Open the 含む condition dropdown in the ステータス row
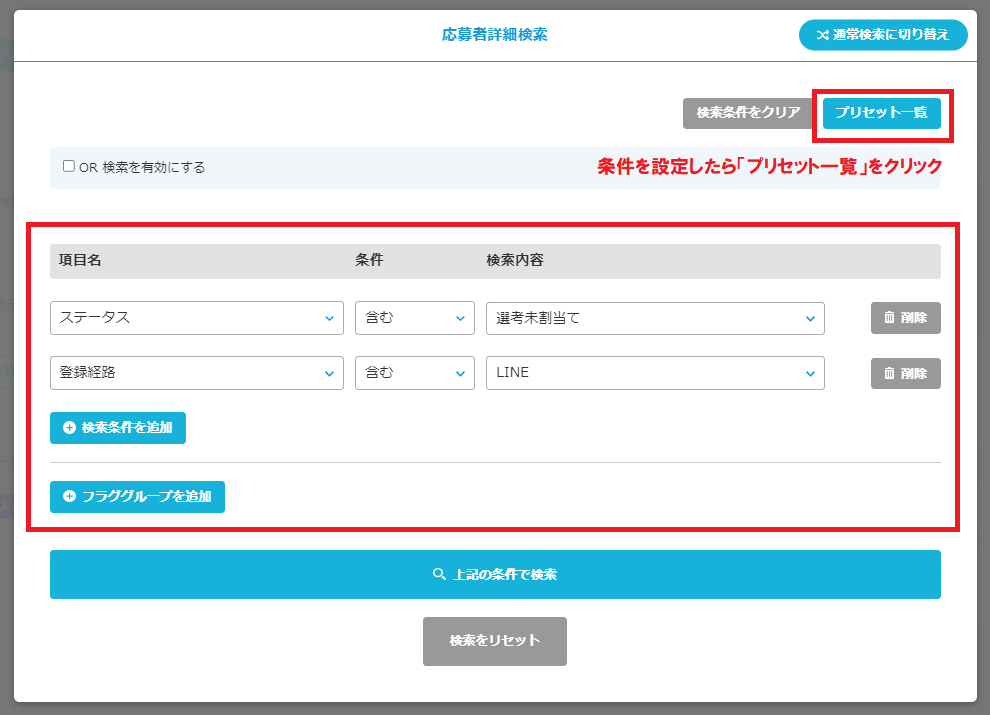Viewport: 990px width, 715px height. point(414,318)
